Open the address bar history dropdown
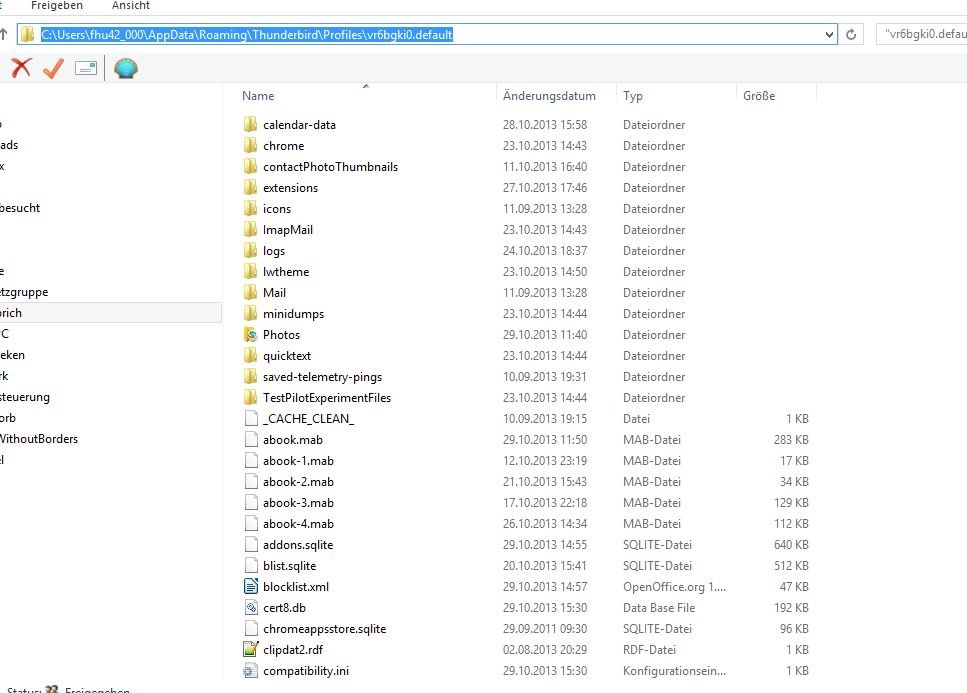The height and width of the screenshot is (693, 967). pyautogui.click(x=829, y=35)
